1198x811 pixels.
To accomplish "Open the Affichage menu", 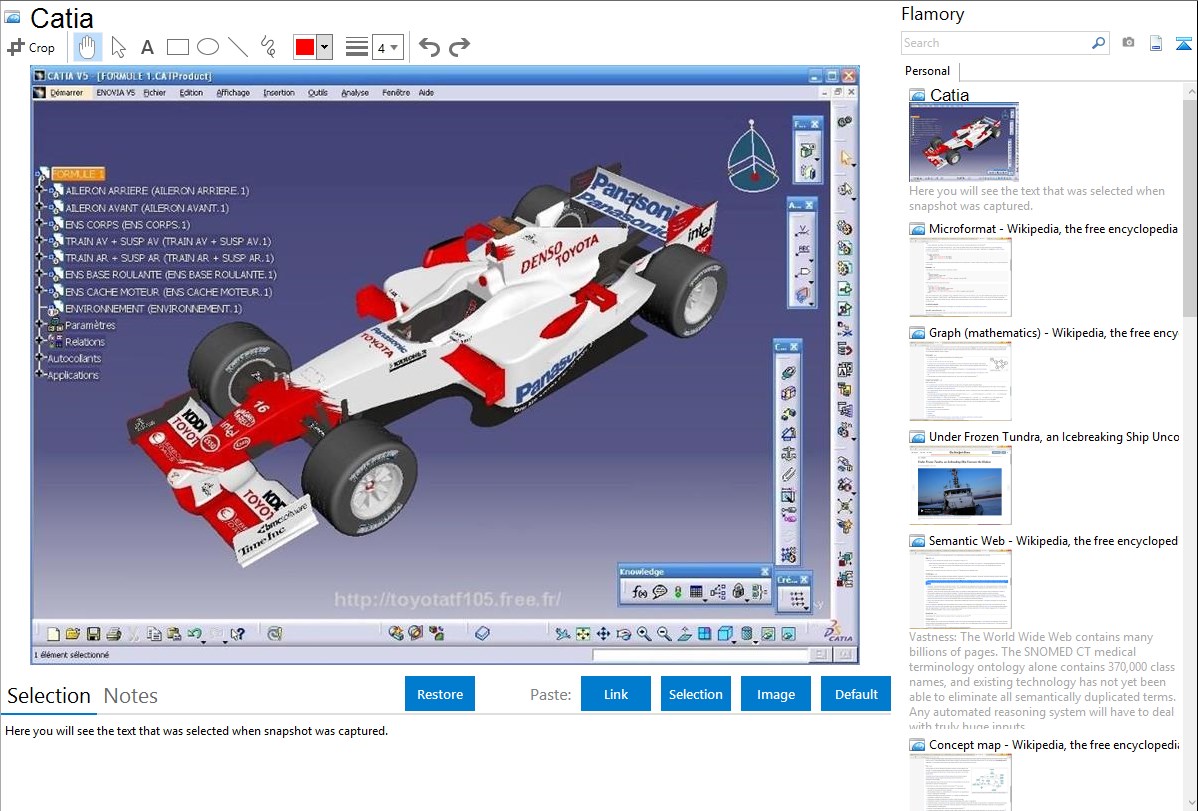I will point(233,92).
